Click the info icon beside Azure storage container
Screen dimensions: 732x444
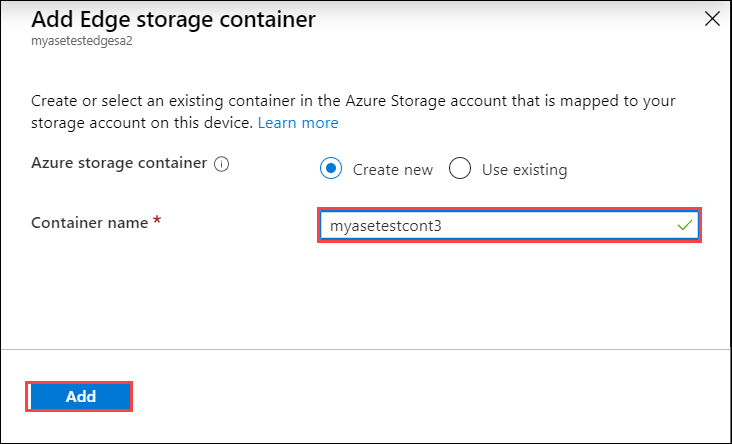(222, 164)
